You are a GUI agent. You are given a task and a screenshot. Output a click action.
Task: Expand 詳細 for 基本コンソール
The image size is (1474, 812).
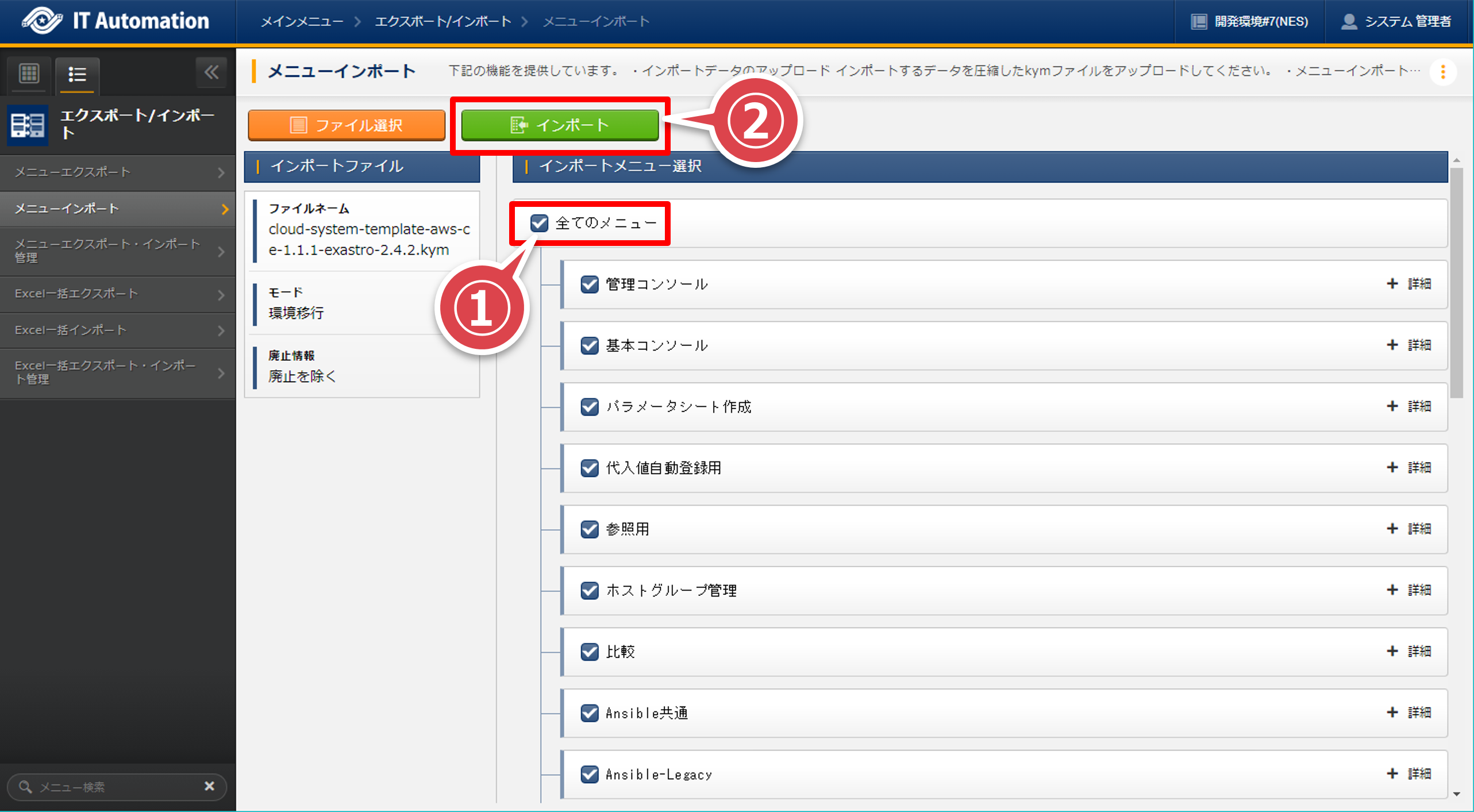click(x=1408, y=345)
